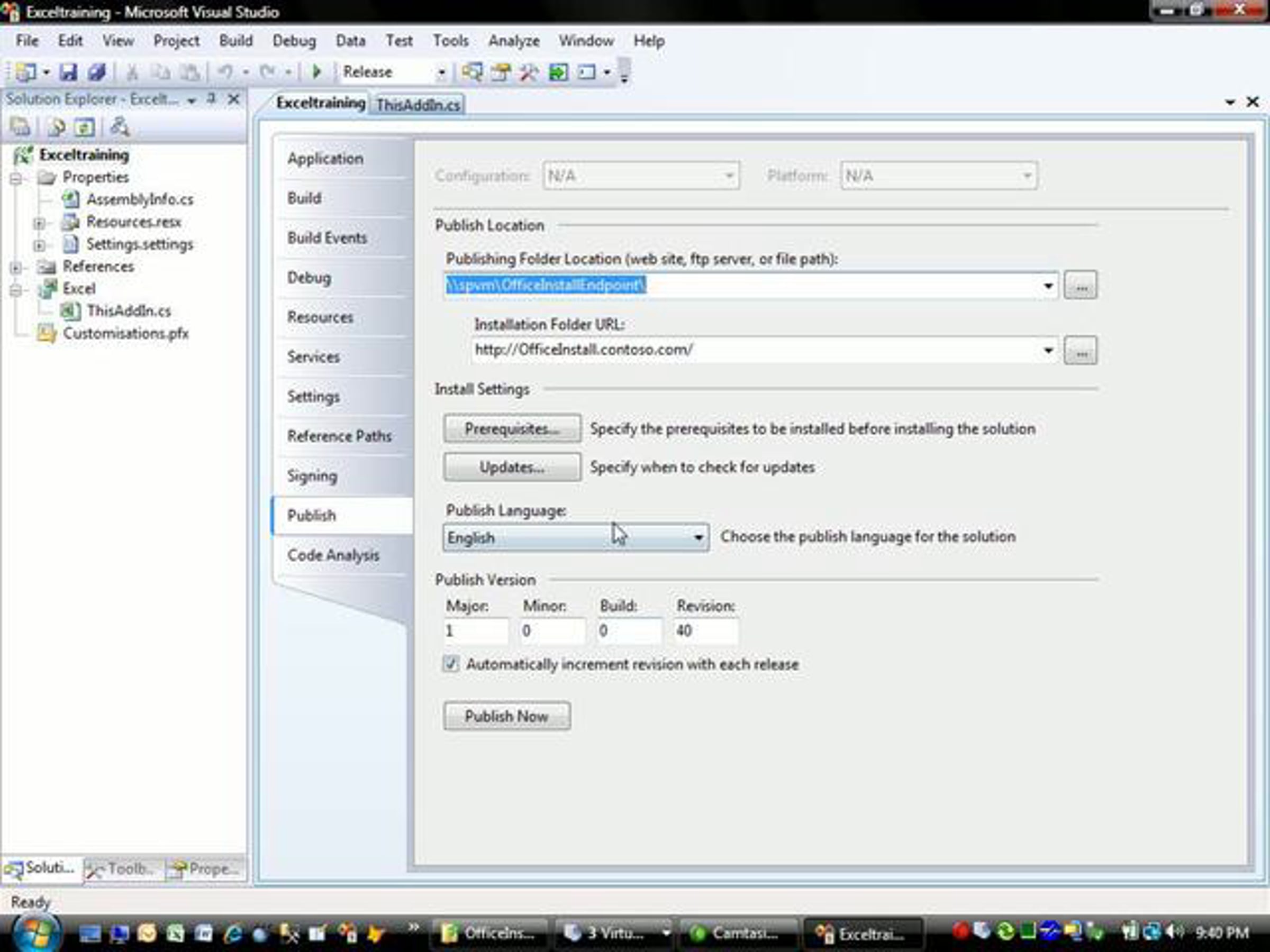This screenshot has width=1270, height=952.
Task: Open Installation Folder URL dropdown arrow
Action: coord(1048,350)
